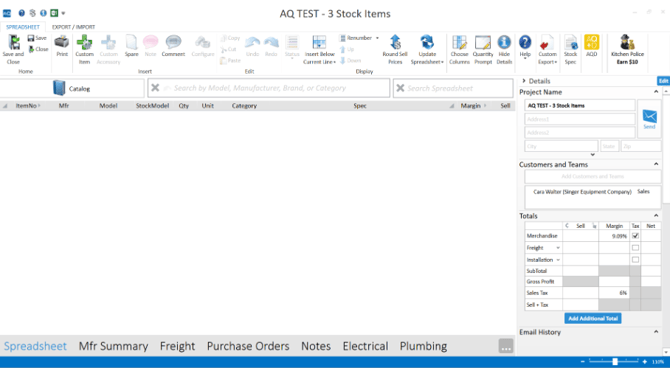This screenshot has height=368, width=670.
Task: Close the project via Close ribbon button
Action: [x=38, y=49]
